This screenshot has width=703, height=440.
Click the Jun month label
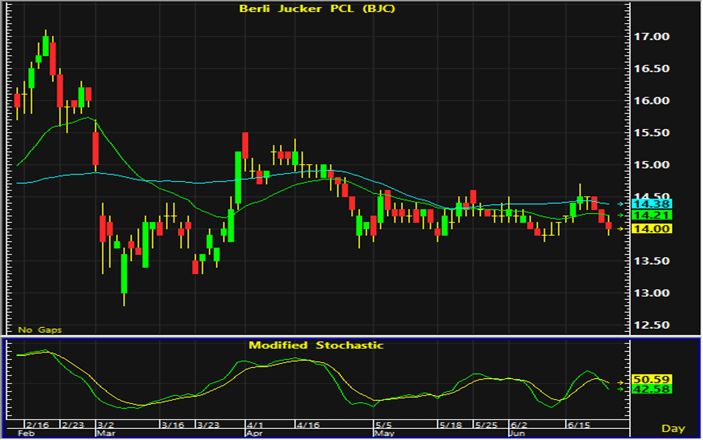(517, 433)
